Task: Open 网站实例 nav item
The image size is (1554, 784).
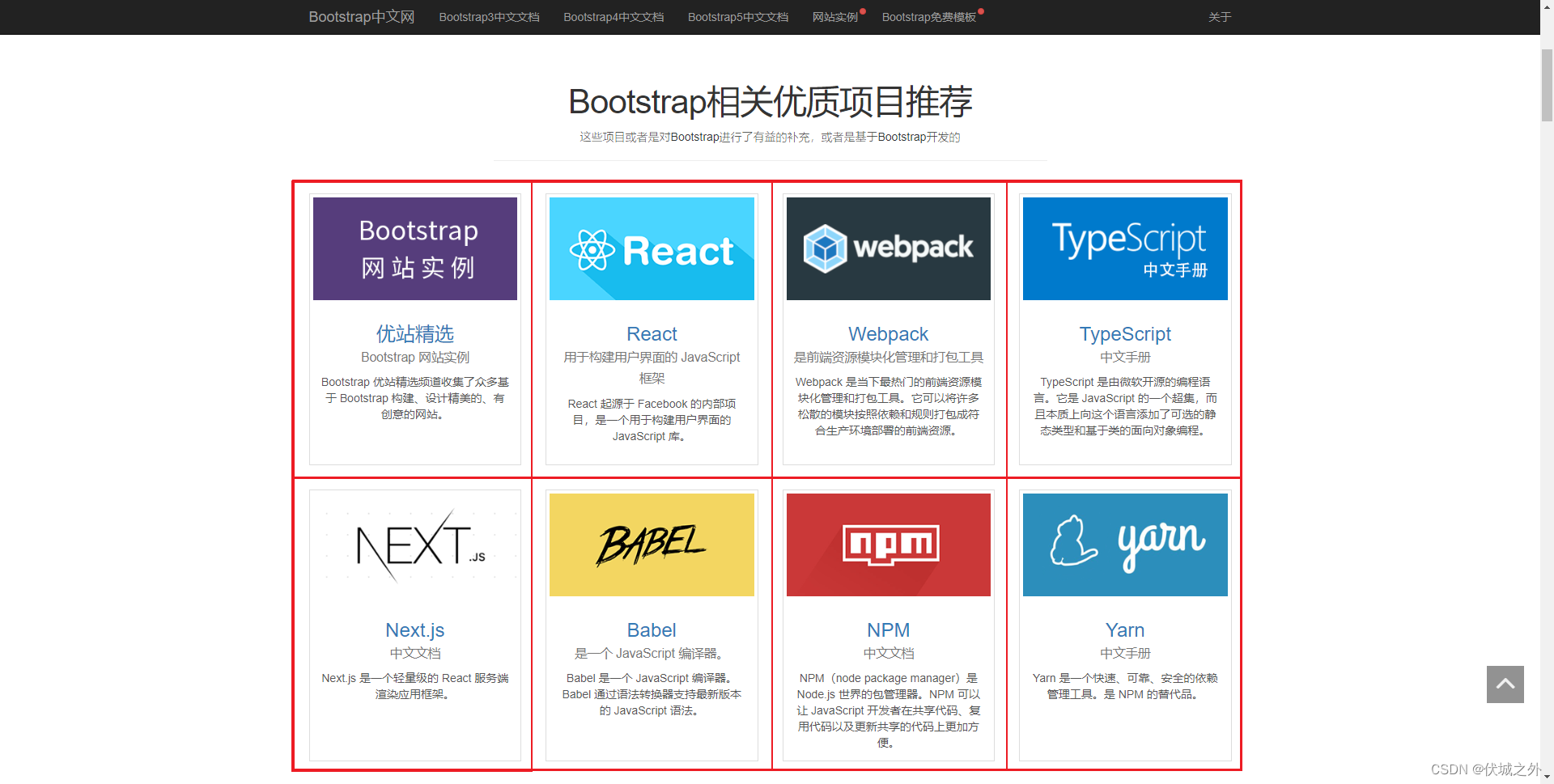Action: 835,17
